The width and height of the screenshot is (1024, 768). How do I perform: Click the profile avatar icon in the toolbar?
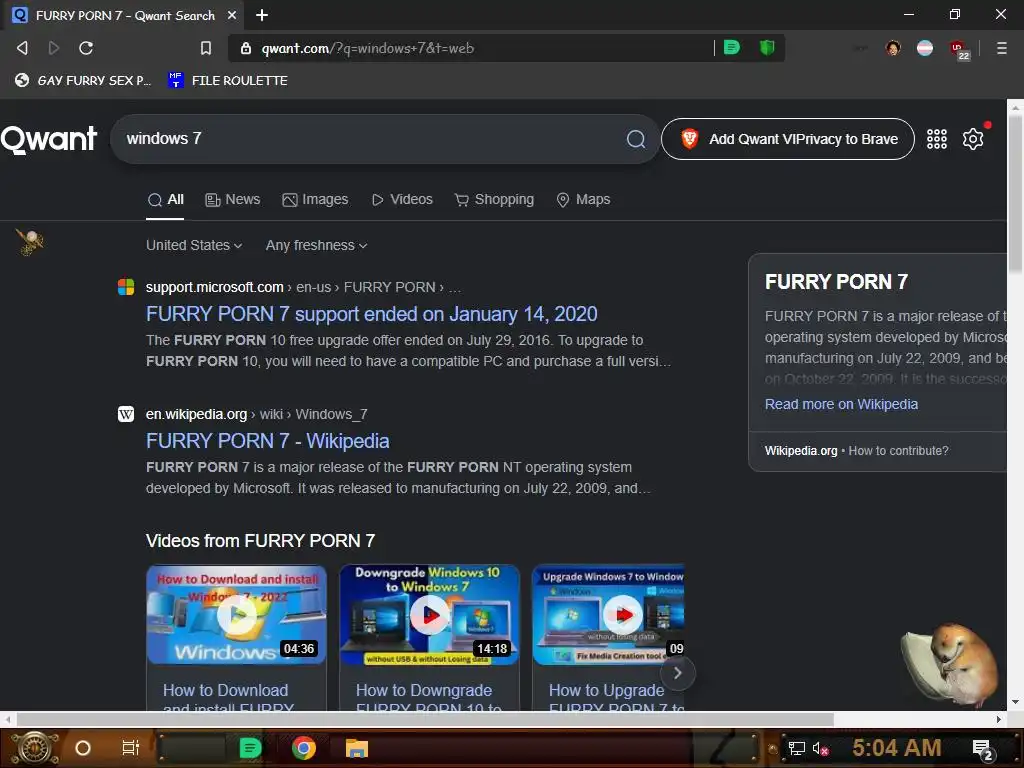coord(893,48)
